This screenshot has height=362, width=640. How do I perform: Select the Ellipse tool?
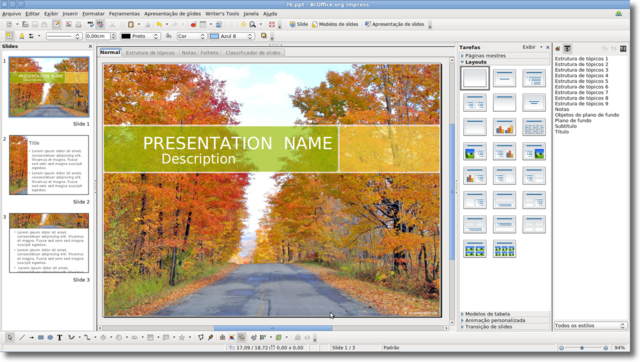(50, 338)
